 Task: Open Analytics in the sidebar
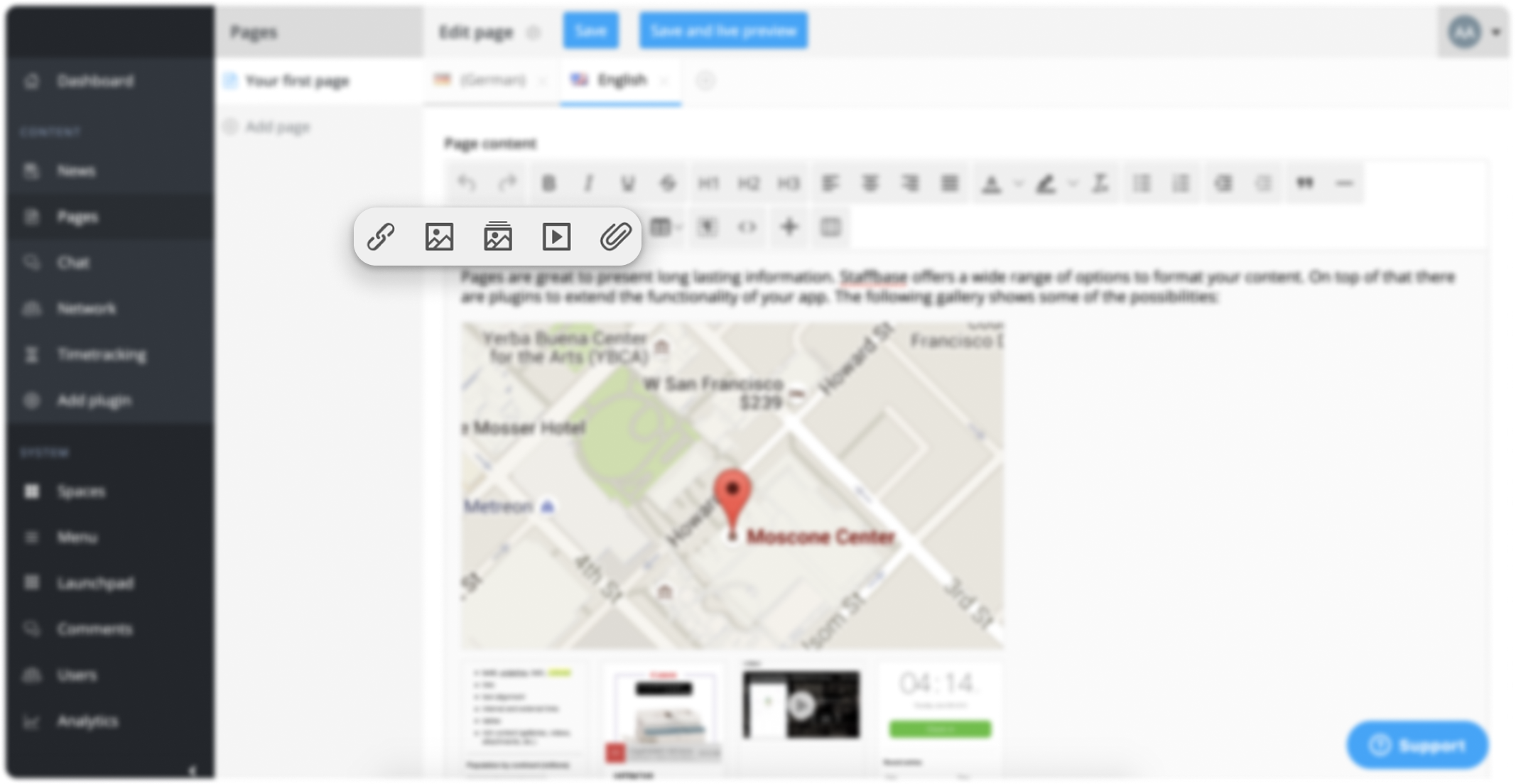(x=110, y=721)
